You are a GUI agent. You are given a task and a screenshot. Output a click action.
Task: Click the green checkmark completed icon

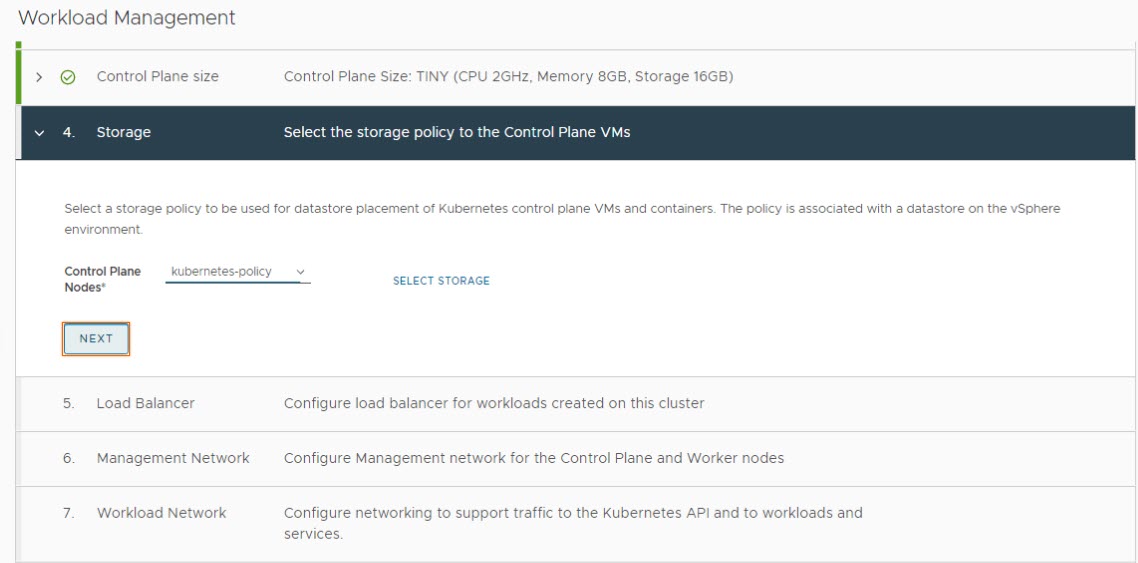(x=68, y=77)
